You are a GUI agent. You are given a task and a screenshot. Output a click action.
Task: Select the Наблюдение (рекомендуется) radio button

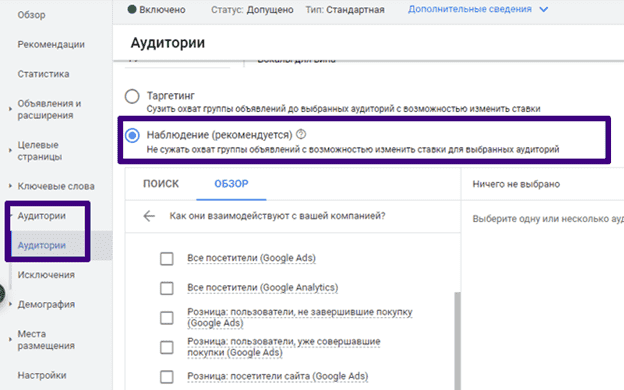tap(132, 135)
